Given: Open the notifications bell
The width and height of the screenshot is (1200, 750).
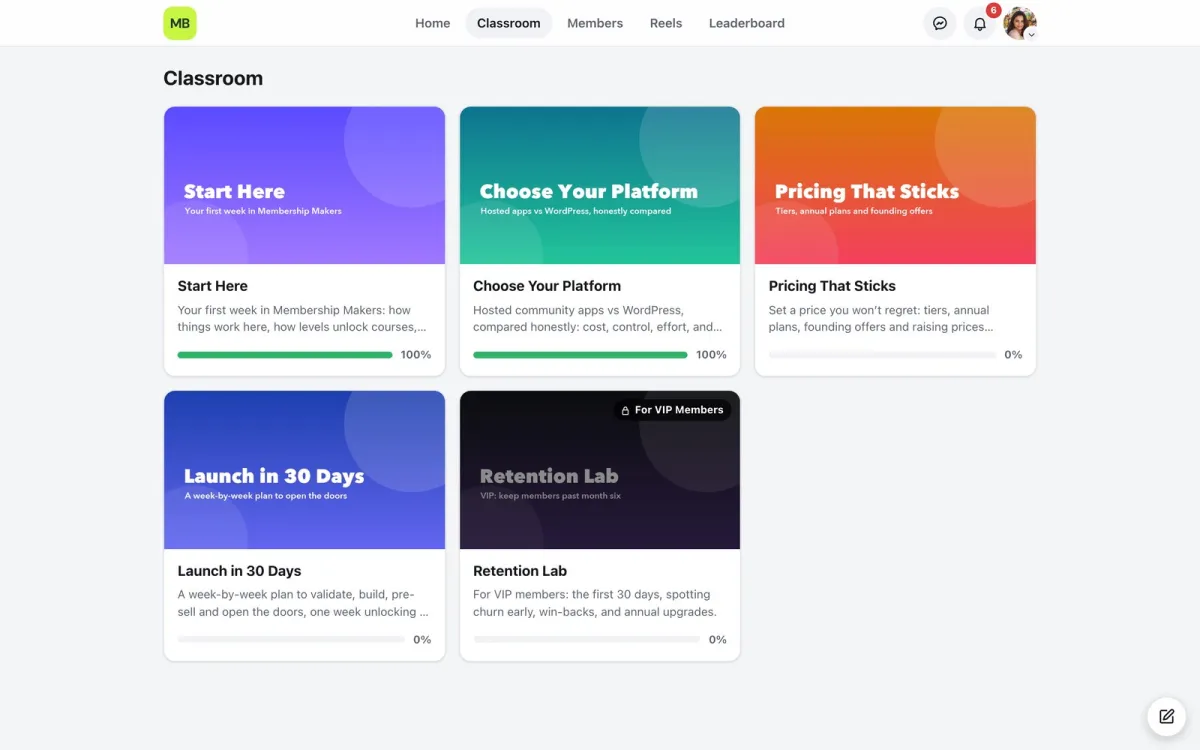Looking at the screenshot, I should pyautogui.click(x=980, y=23).
